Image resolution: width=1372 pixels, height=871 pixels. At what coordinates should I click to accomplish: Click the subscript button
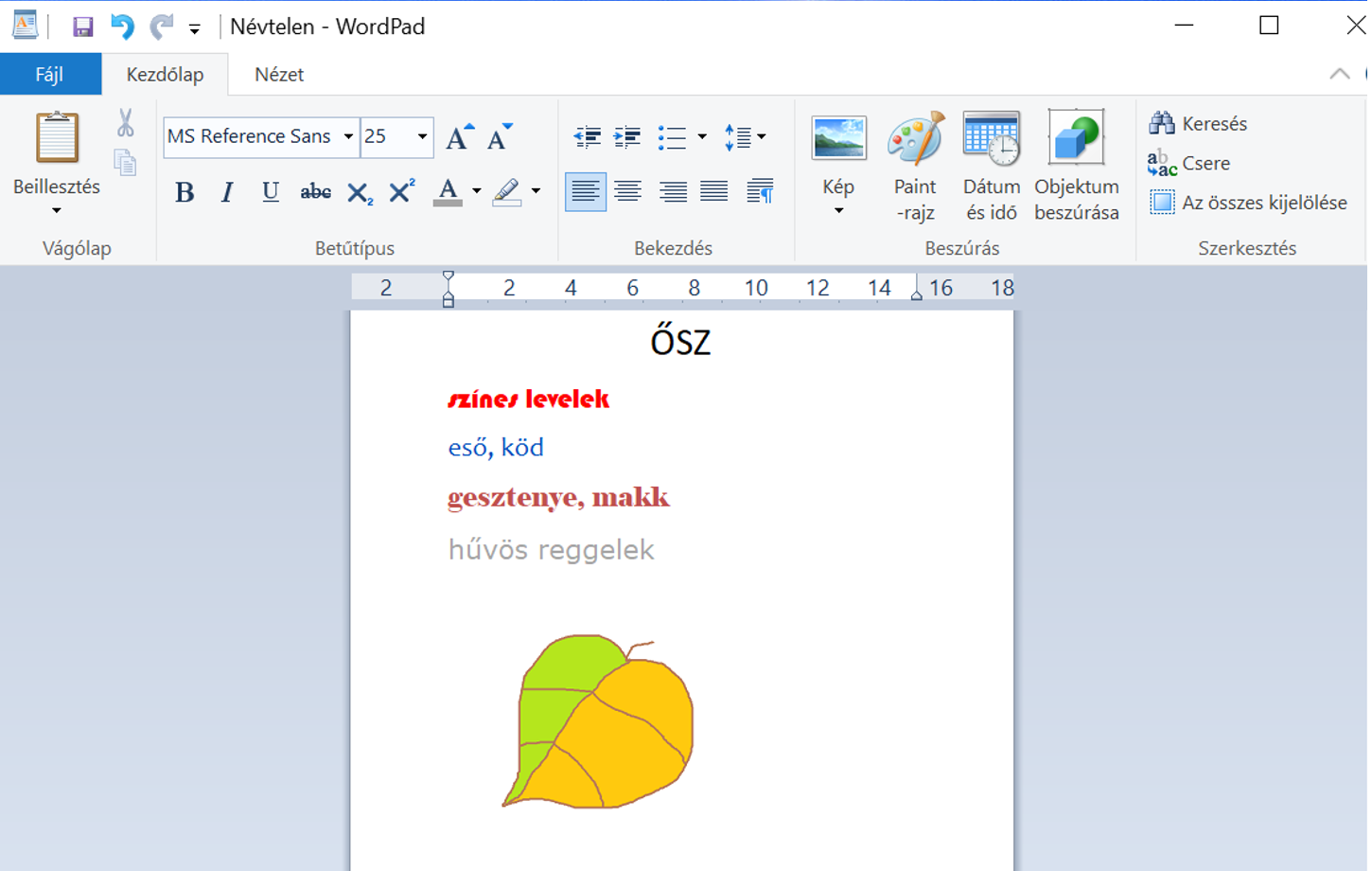click(359, 193)
